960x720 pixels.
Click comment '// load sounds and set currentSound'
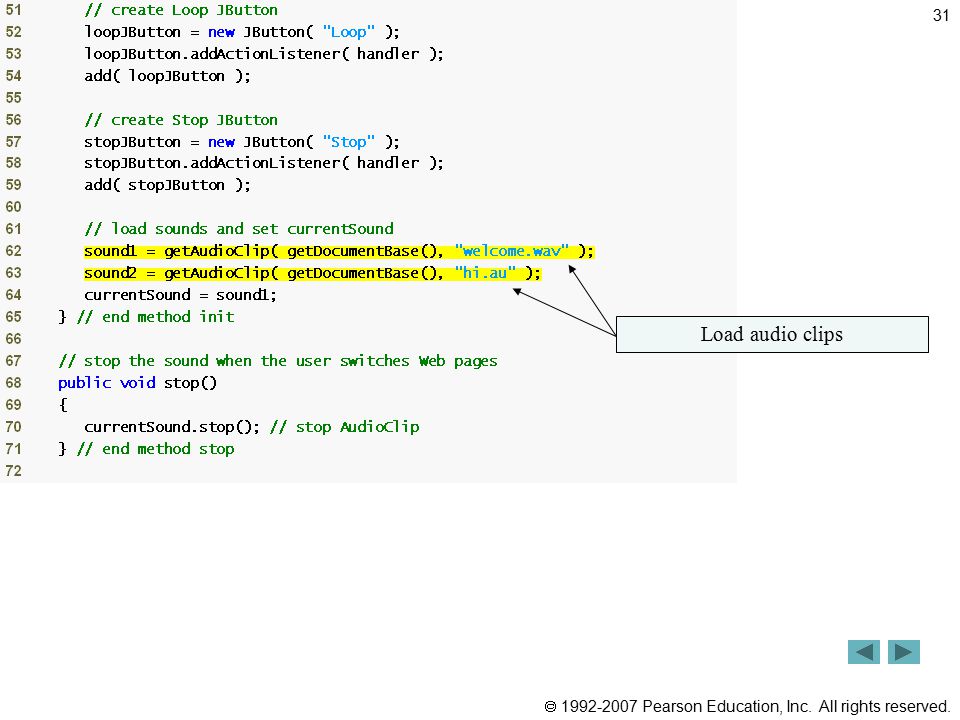click(239, 229)
